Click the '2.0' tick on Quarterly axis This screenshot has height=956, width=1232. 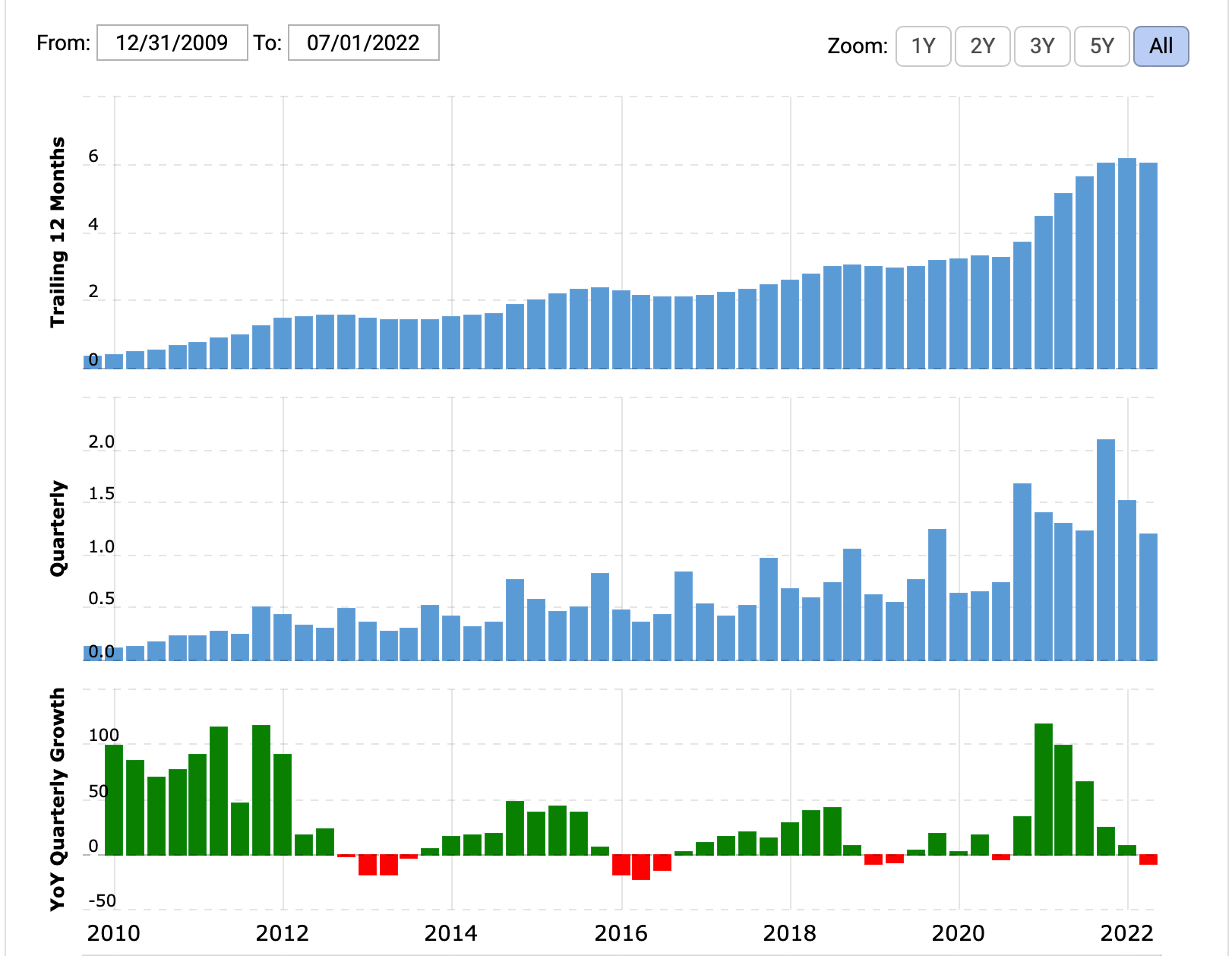pos(101,442)
